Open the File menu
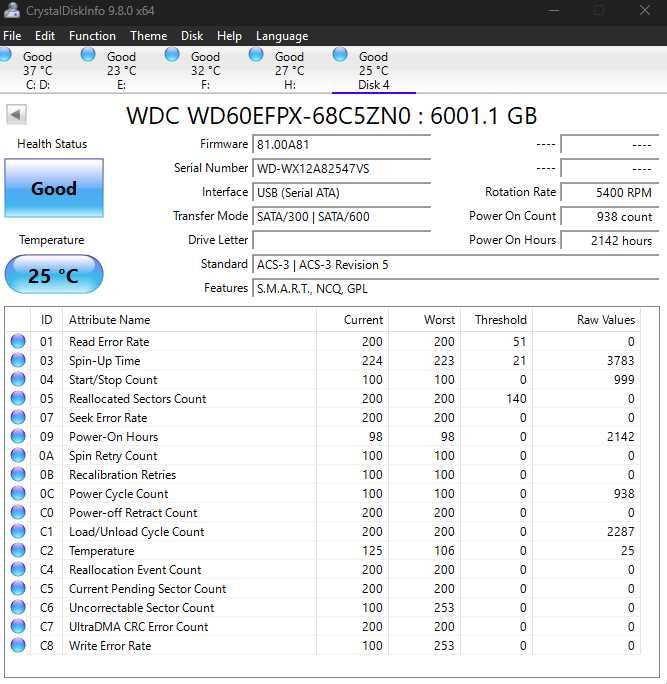This screenshot has width=667, height=684. click(x=12, y=36)
